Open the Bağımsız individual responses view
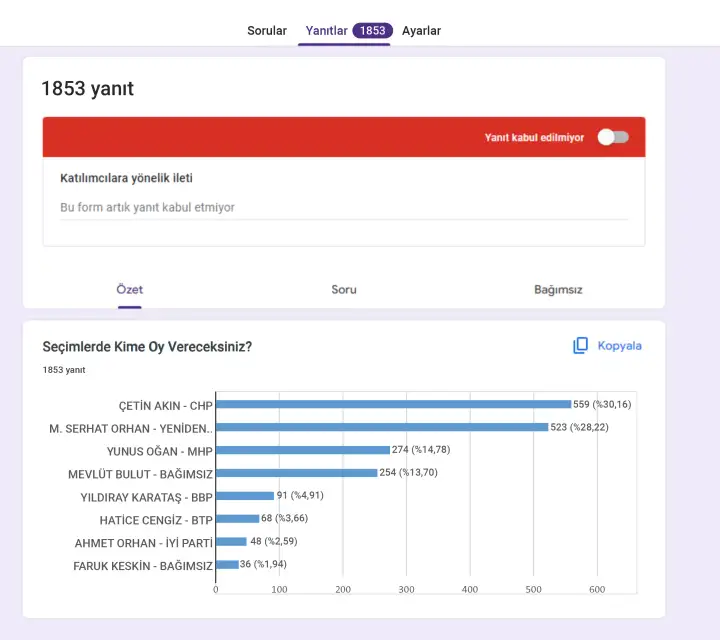 click(558, 290)
